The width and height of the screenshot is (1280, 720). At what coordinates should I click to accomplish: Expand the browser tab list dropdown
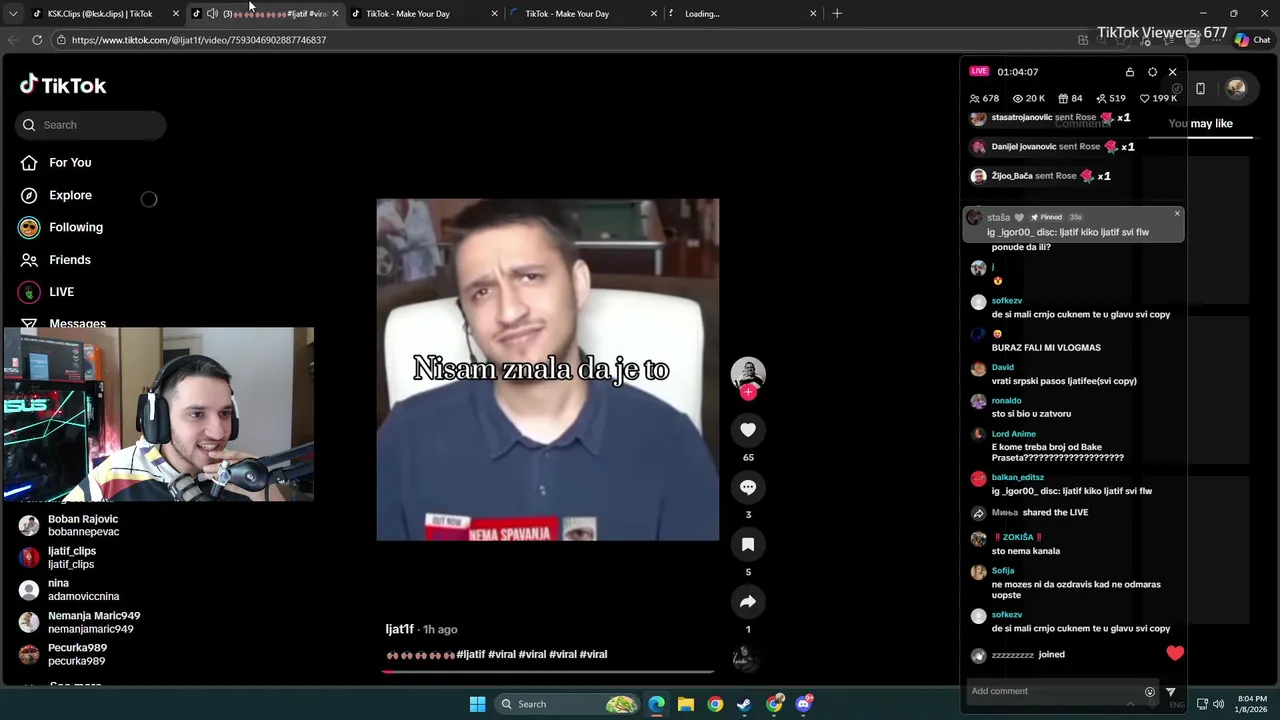pos(12,14)
